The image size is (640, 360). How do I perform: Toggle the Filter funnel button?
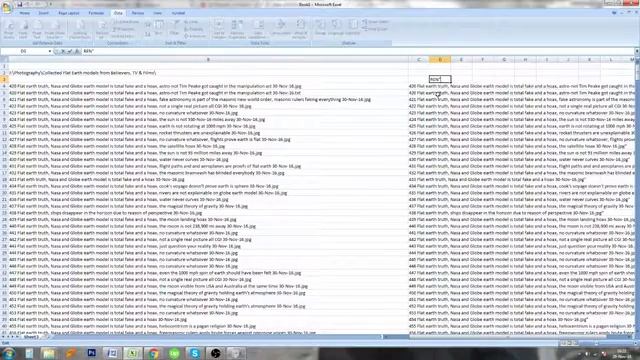click(175, 29)
